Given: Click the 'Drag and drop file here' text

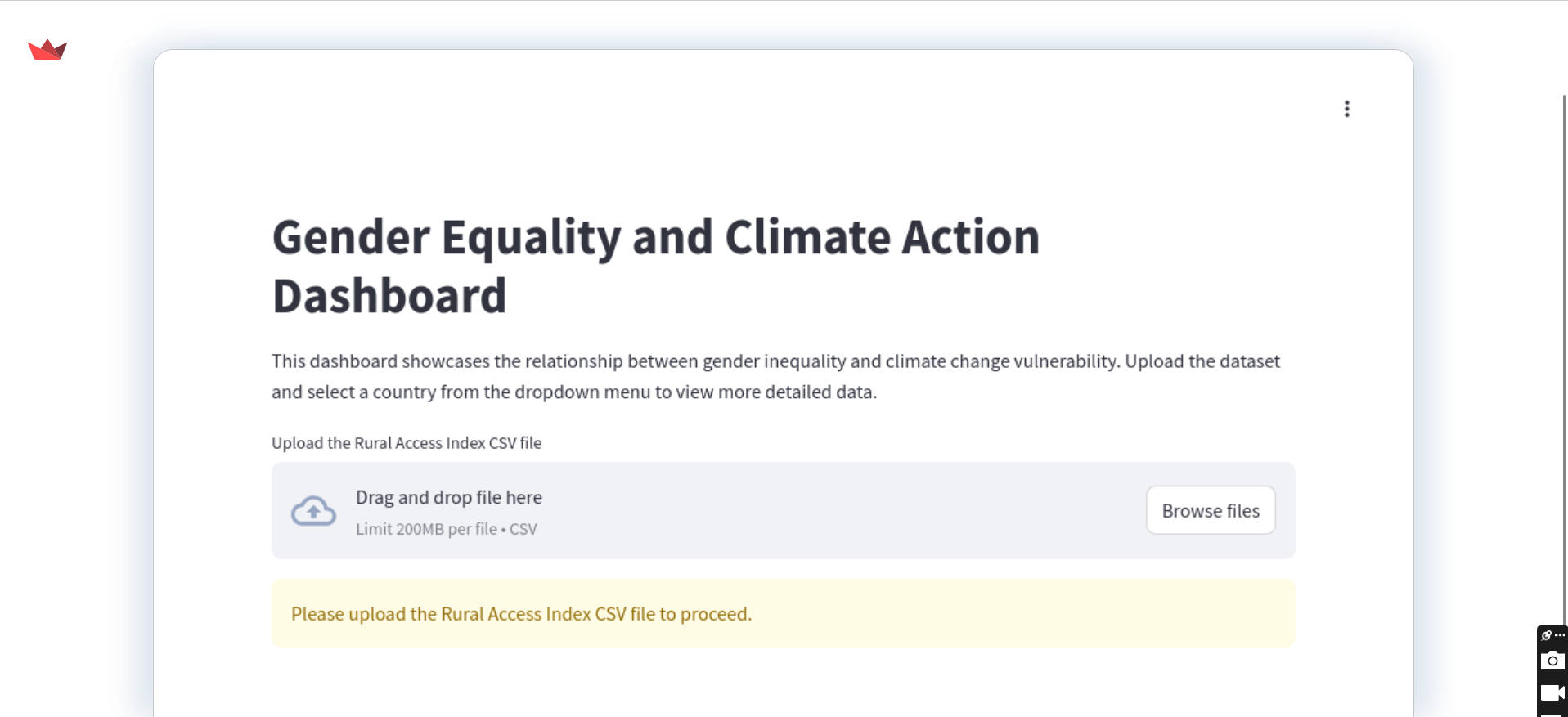Looking at the screenshot, I should pos(448,497).
